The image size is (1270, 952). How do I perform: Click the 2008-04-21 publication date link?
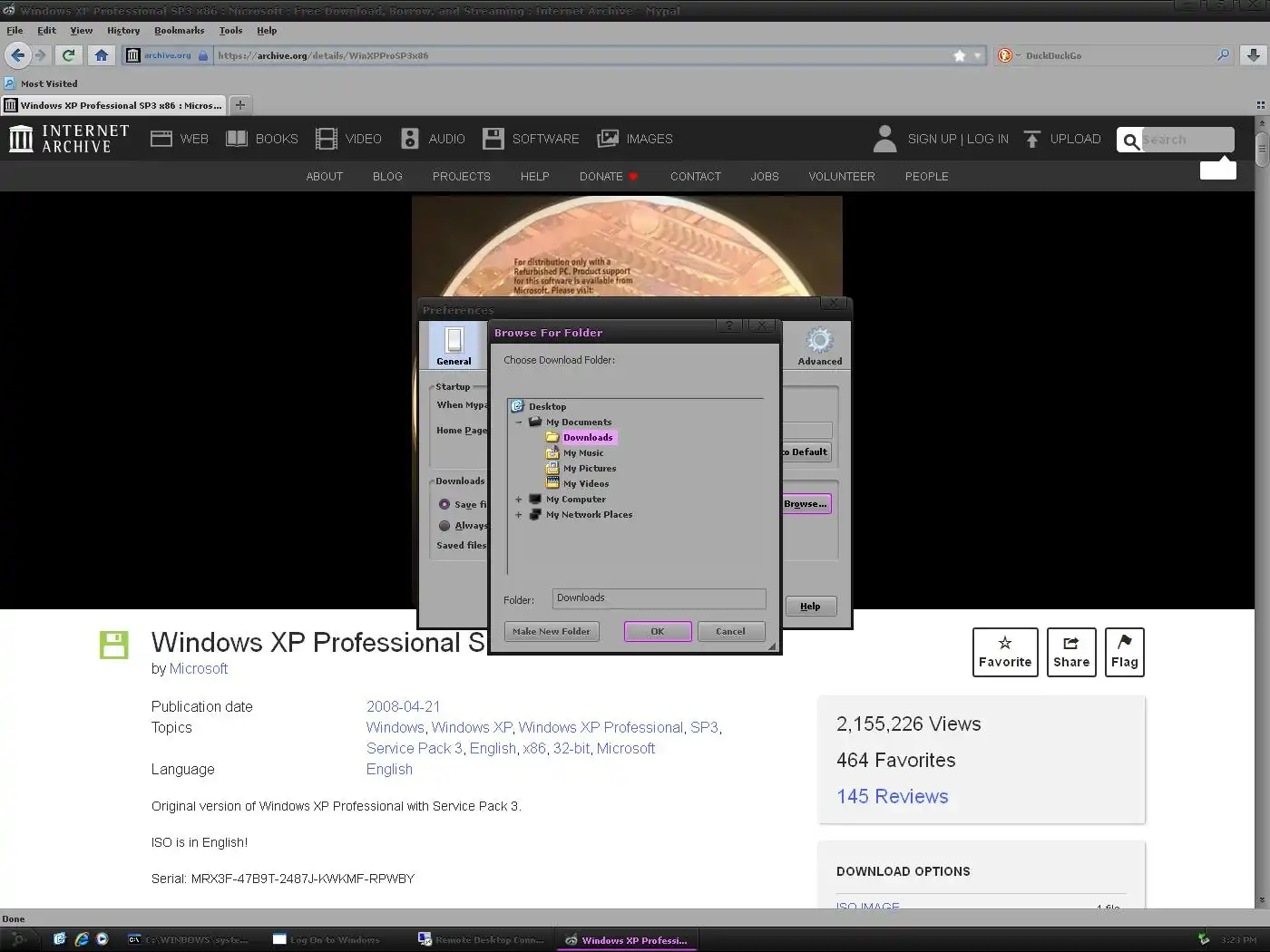coord(404,706)
